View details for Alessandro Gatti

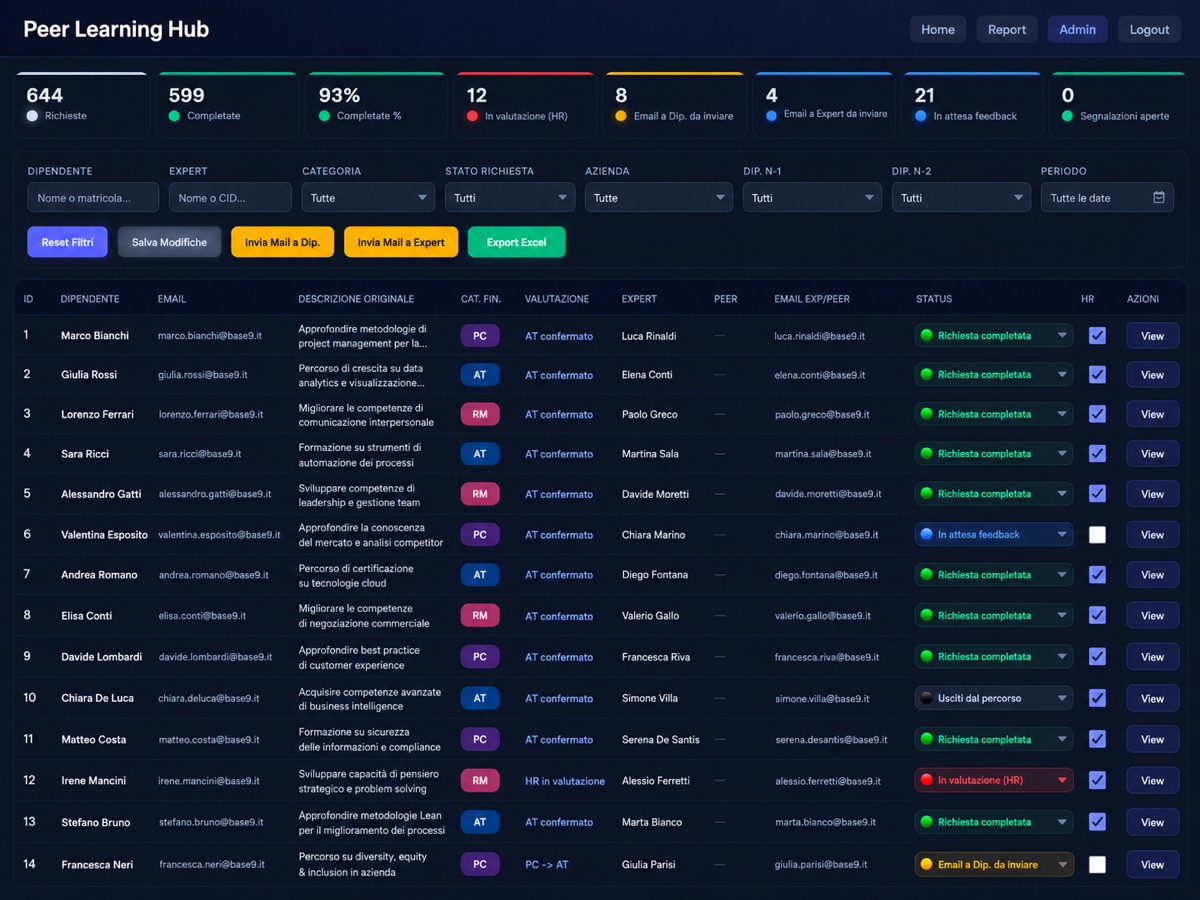(1152, 494)
